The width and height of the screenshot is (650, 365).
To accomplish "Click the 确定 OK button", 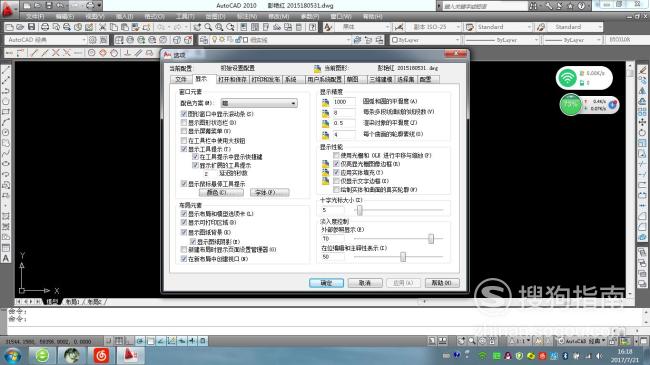I will (326, 283).
